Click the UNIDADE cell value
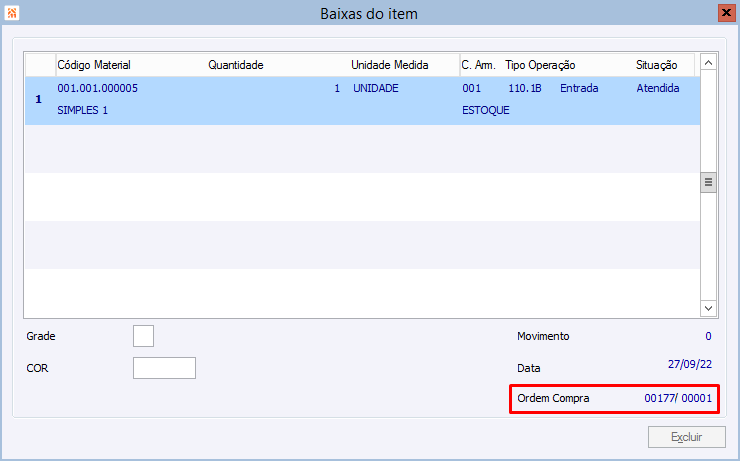 [376, 88]
